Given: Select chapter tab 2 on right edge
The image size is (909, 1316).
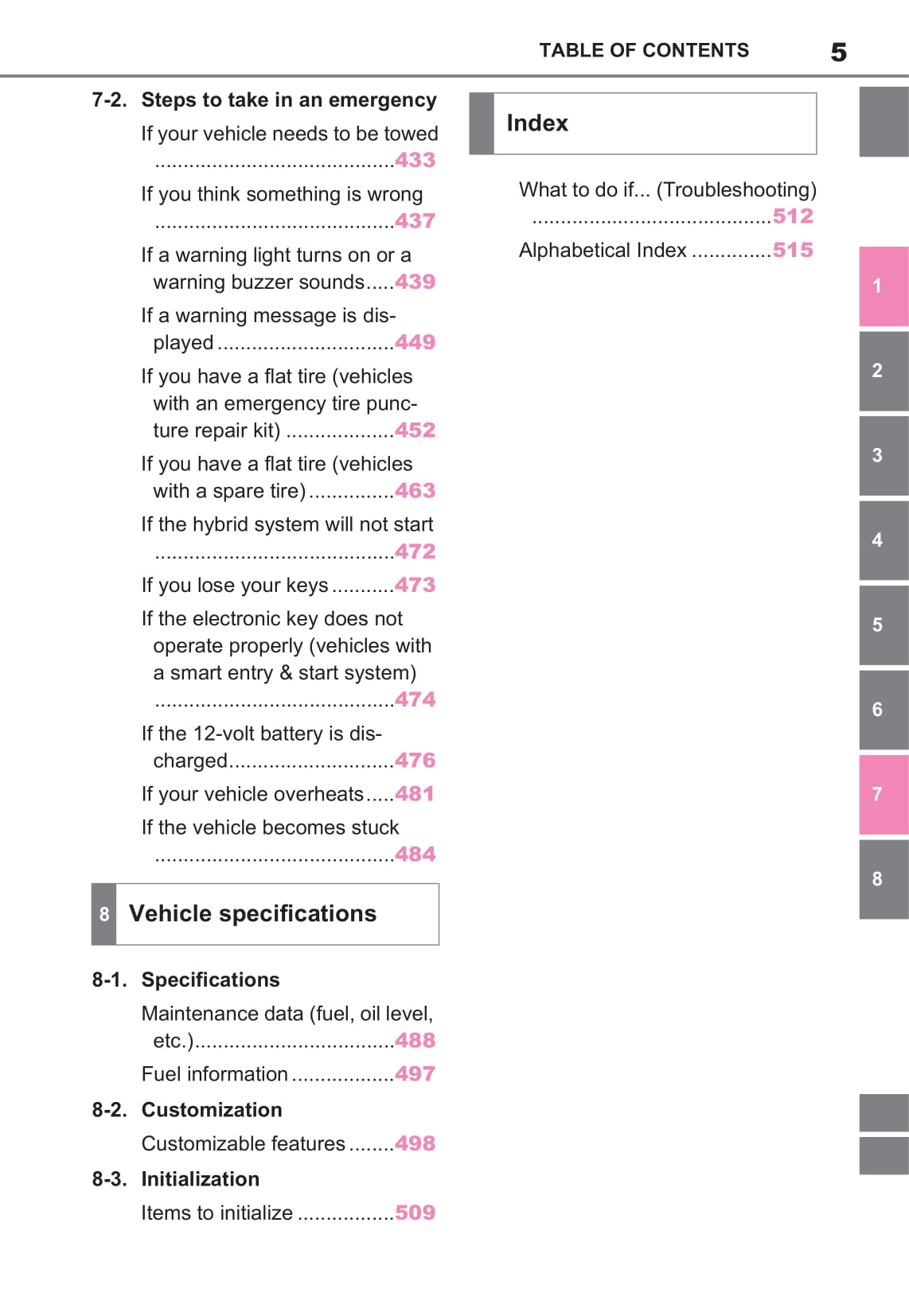Looking at the screenshot, I should click(883, 371).
